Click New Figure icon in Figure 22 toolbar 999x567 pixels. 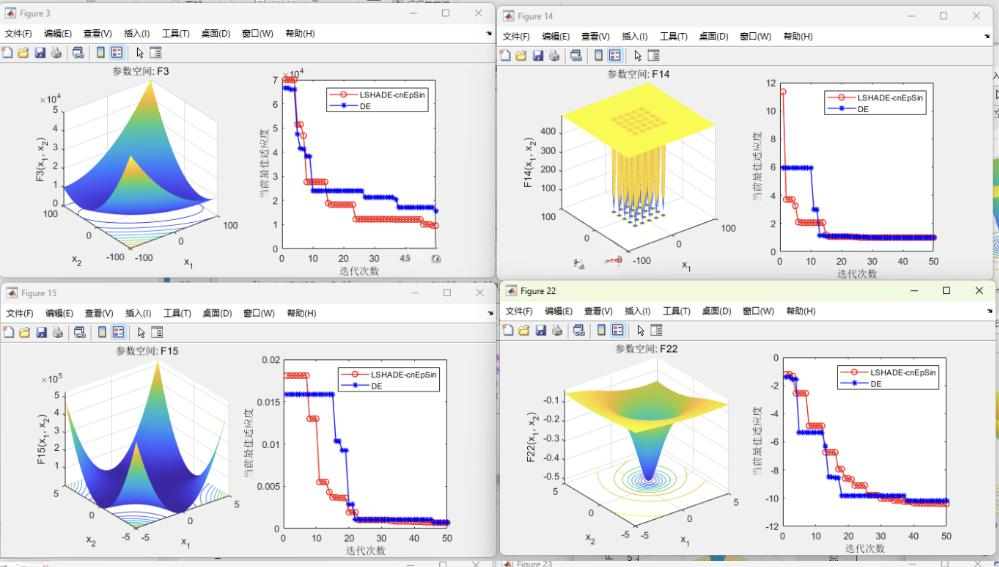(508, 330)
